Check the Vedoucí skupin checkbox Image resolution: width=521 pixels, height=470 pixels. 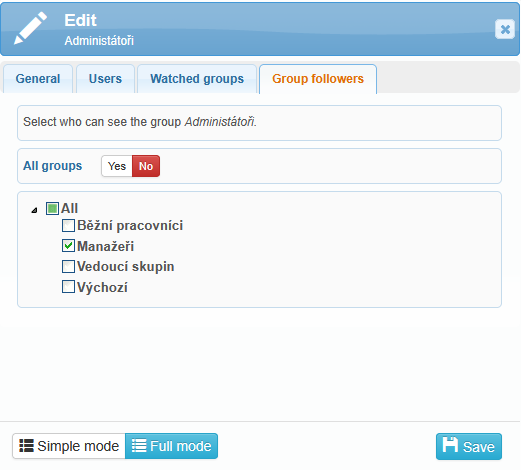click(x=68, y=267)
